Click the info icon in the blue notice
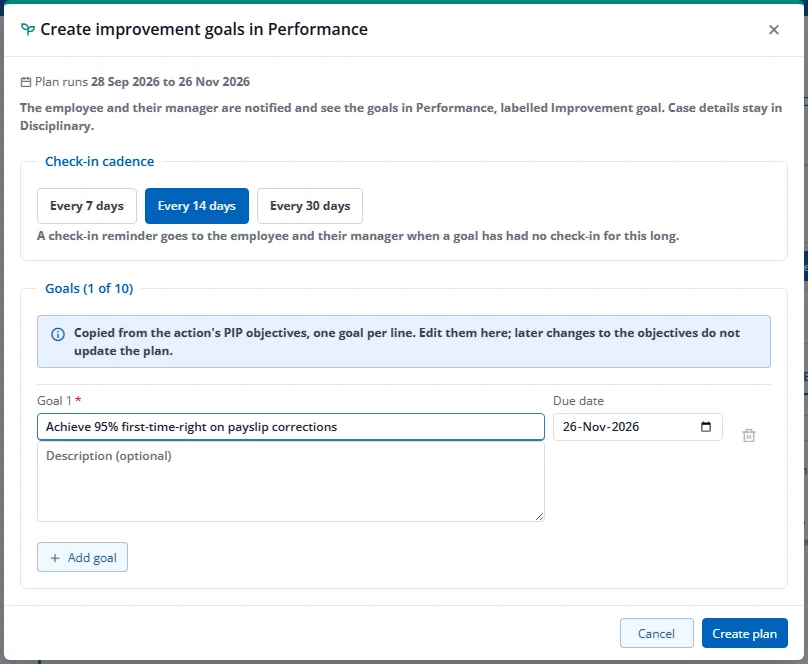The image size is (808, 664). (x=58, y=334)
